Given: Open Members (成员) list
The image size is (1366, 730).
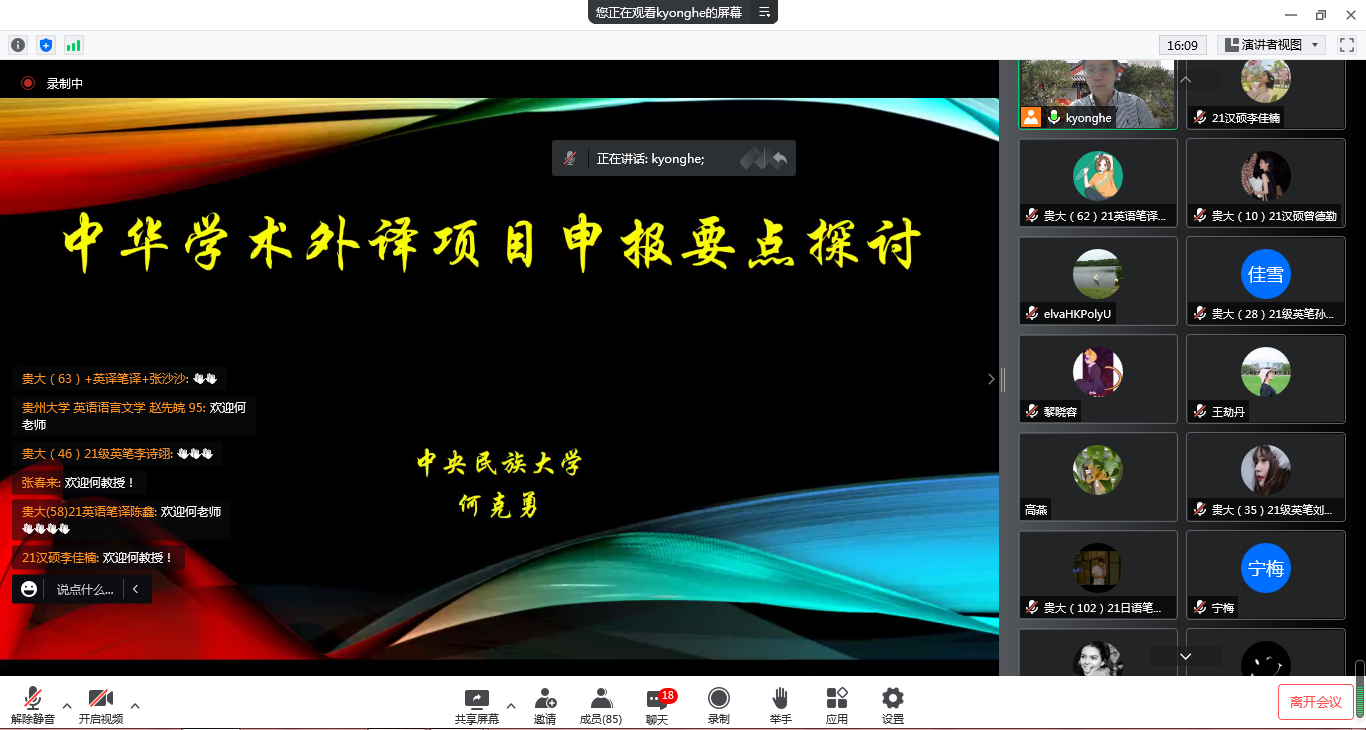Looking at the screenshot, I should click(601, 706).
